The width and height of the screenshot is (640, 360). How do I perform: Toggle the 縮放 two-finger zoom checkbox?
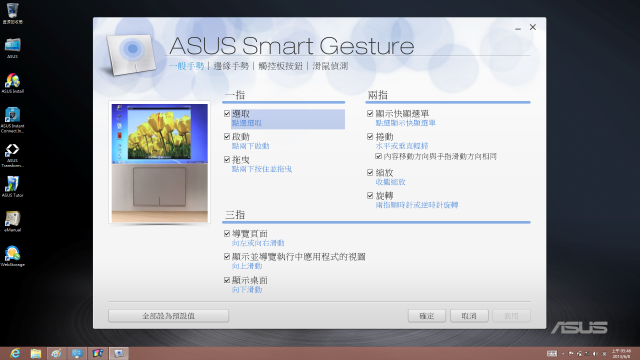click(370, 173)
